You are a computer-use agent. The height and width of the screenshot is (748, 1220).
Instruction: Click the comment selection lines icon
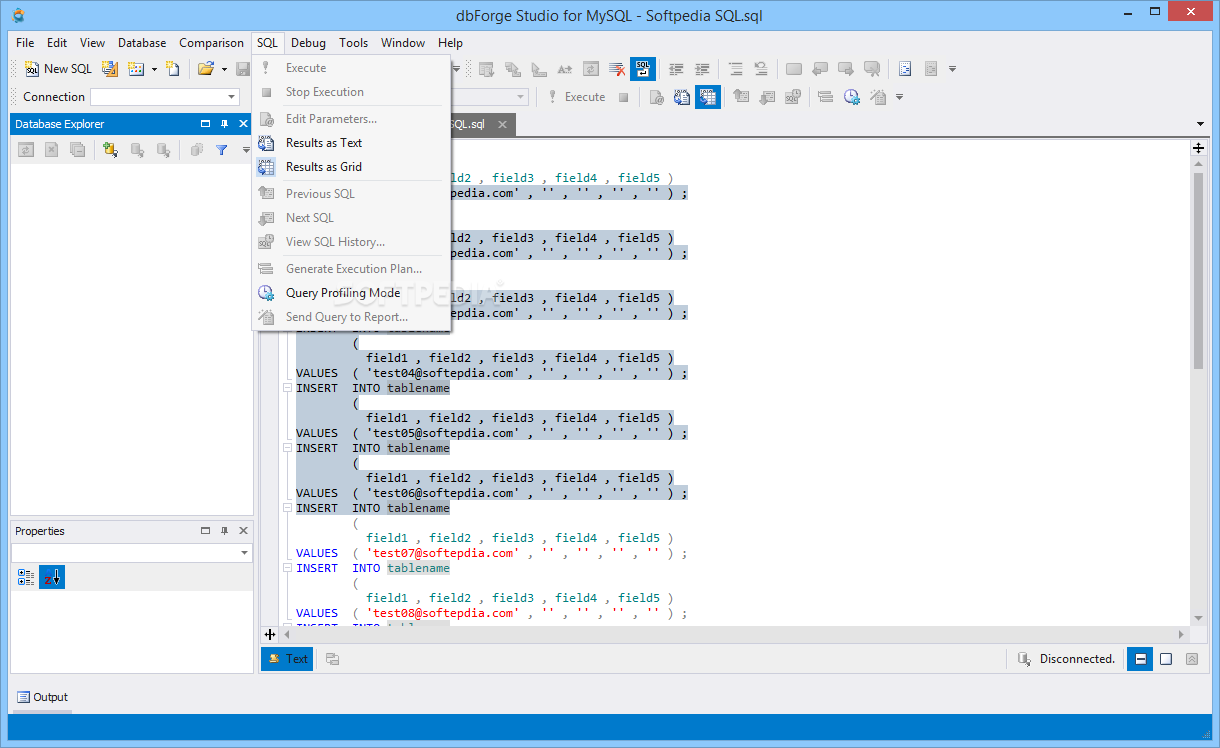735,69
